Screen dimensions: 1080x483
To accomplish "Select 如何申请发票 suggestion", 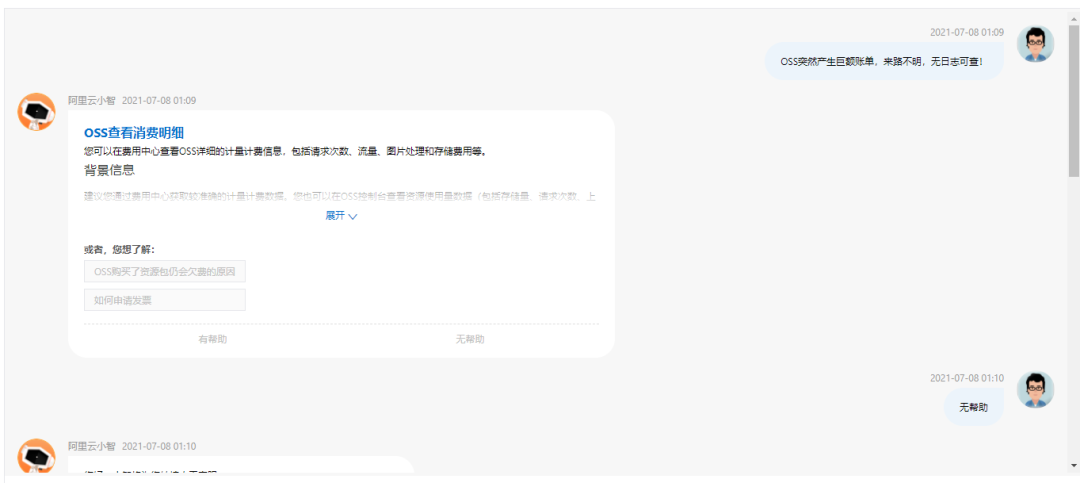I will tap(165, 300).
